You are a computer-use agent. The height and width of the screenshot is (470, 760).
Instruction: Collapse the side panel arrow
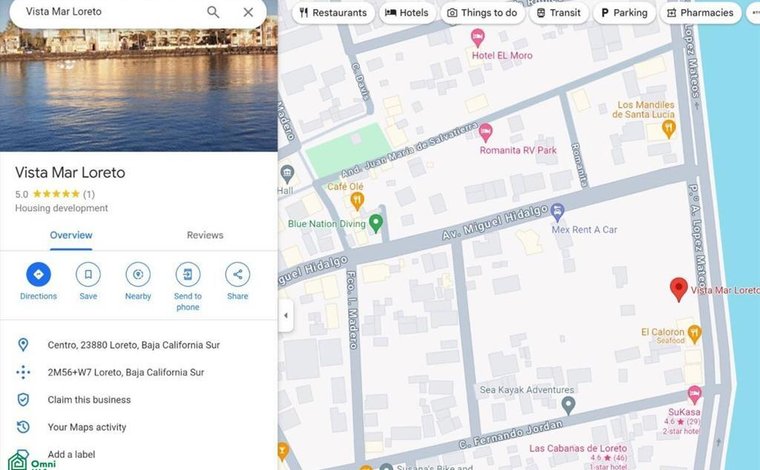[286, 315]
